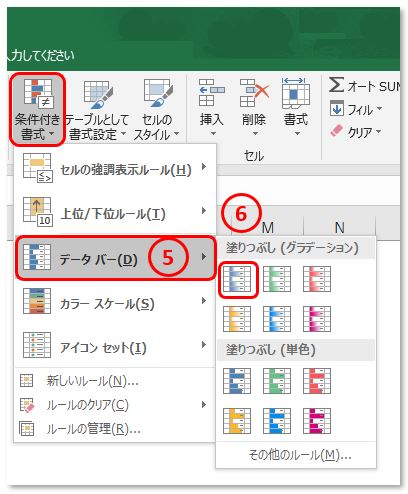
Task: Select blue gradient data bar preset
Action: click(x=237, y=279)
